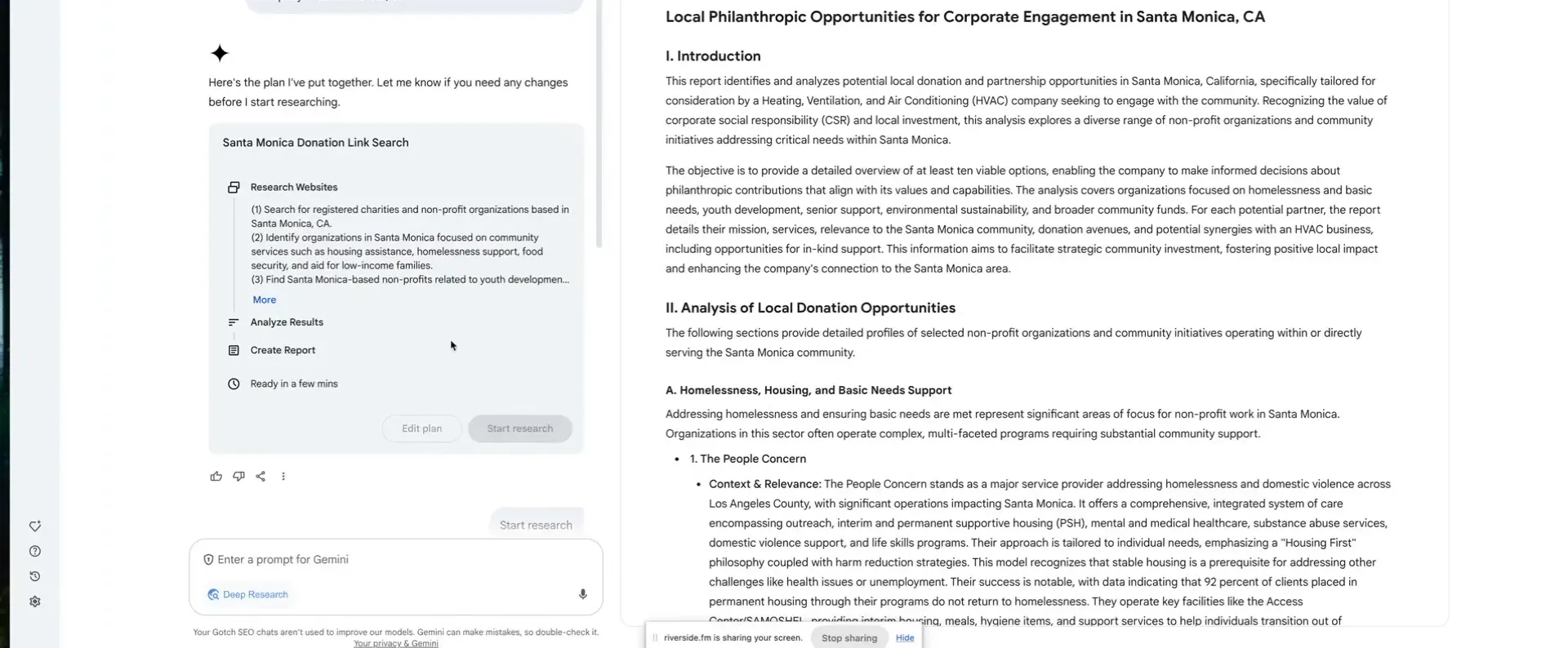Select the Analyze Results step

click(x=287, y=322)
